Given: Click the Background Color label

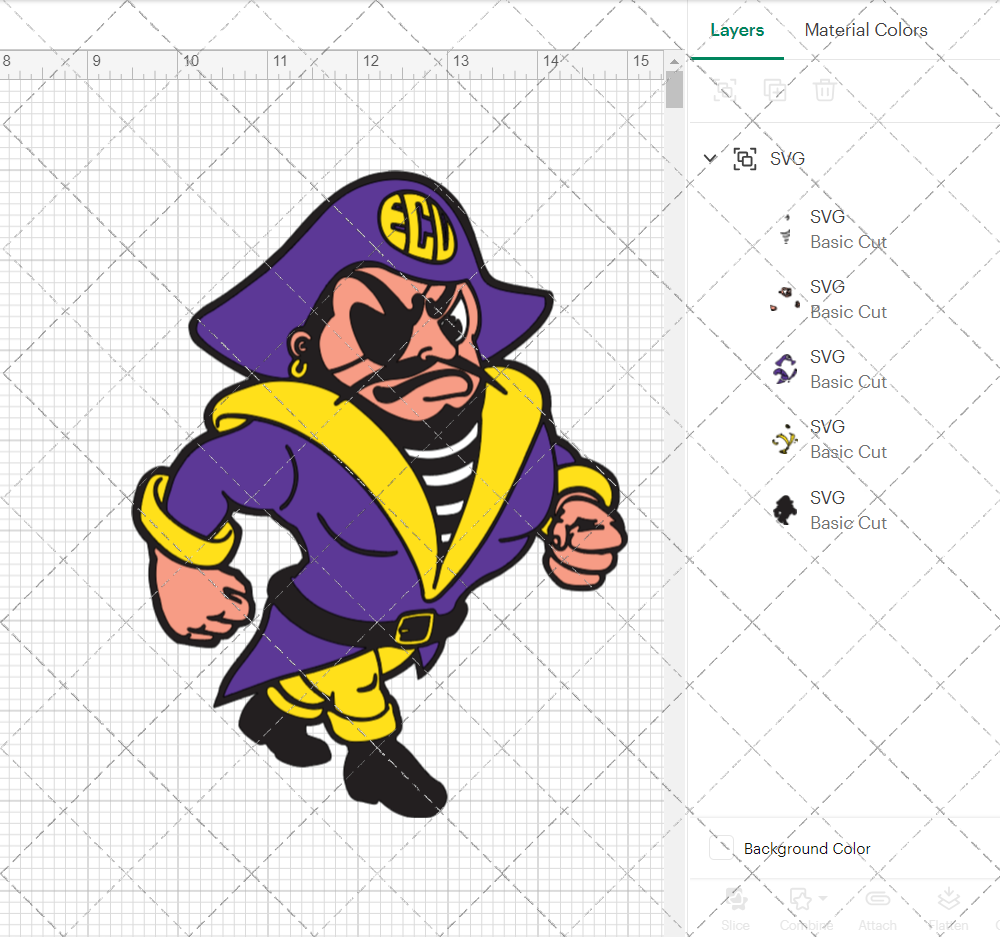Looking at the screenshot, I should point(807,848).
